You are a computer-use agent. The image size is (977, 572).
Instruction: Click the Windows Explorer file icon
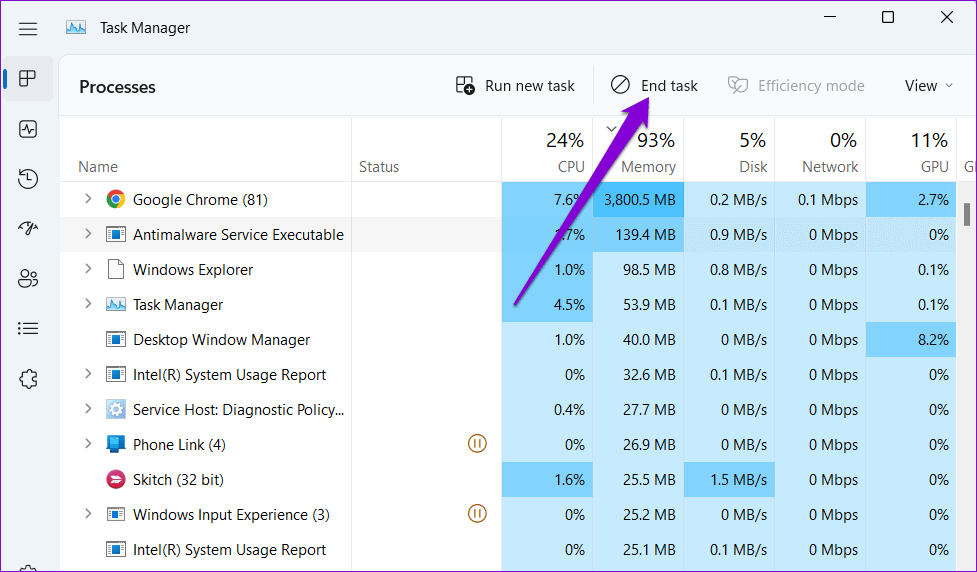pyautogui.click(x=115, y=270)
